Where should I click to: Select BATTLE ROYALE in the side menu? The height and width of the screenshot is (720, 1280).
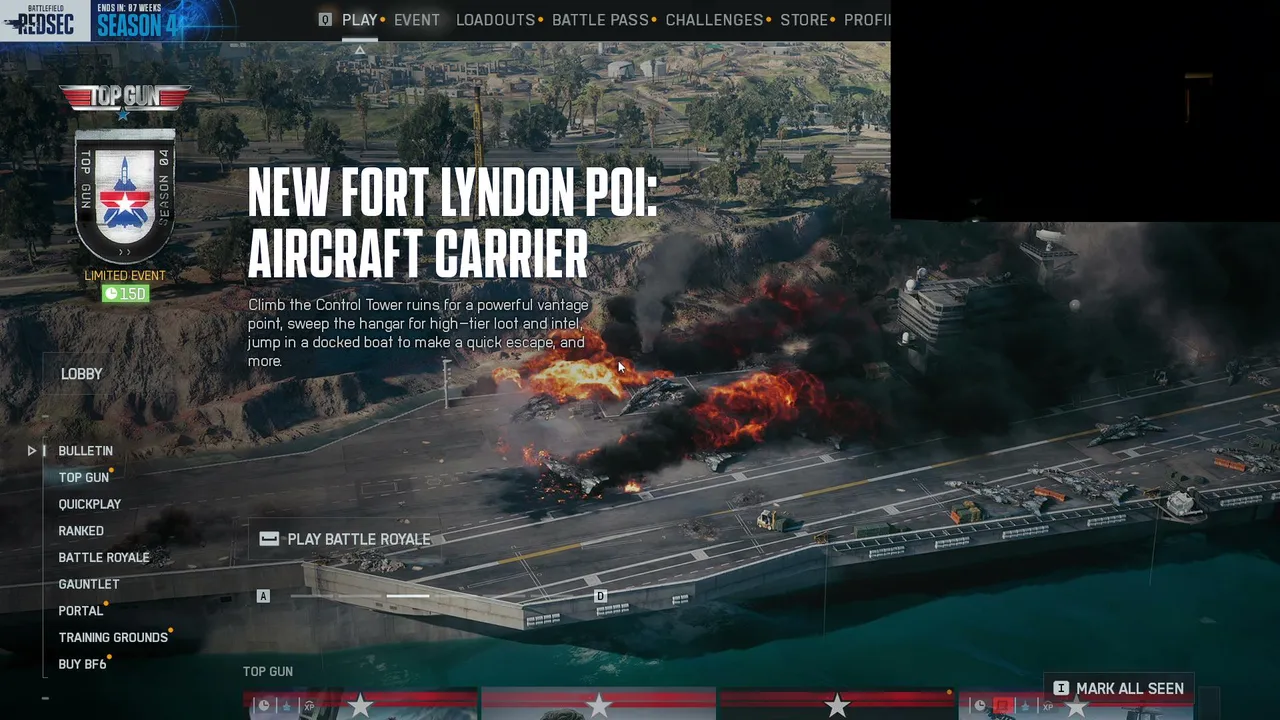104,558
